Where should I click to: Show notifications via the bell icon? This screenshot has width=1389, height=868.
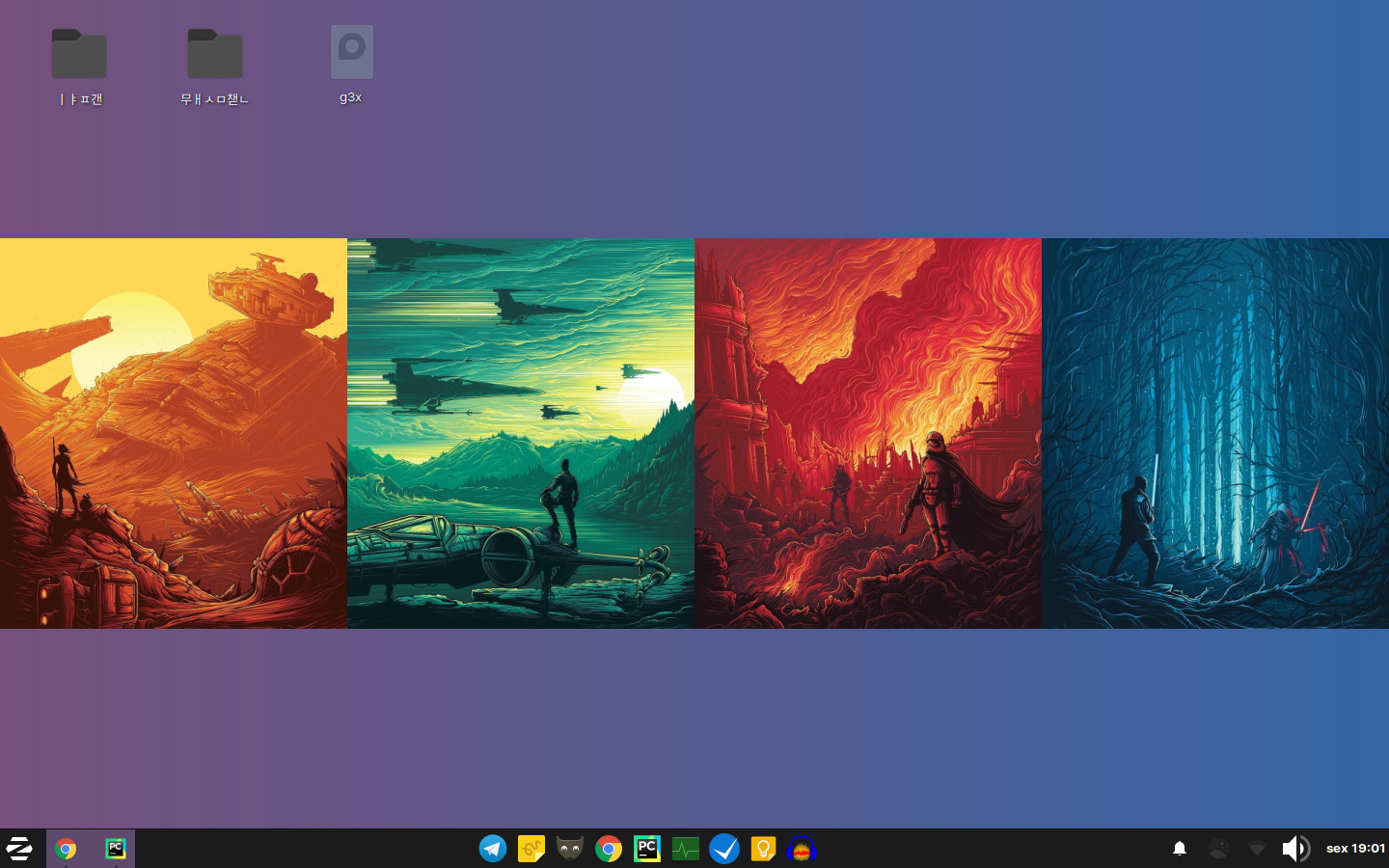tap(1179, 849)
